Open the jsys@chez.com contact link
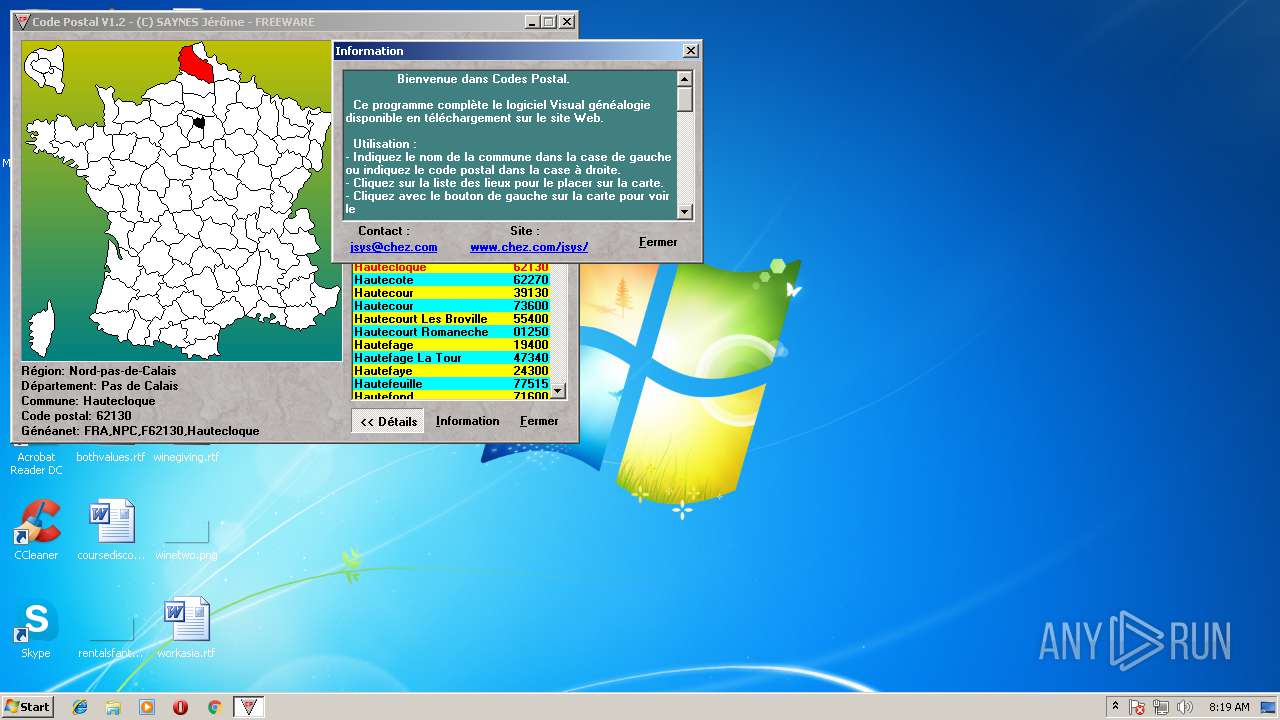Screen dimensions: 1280x720 (394, 247)
